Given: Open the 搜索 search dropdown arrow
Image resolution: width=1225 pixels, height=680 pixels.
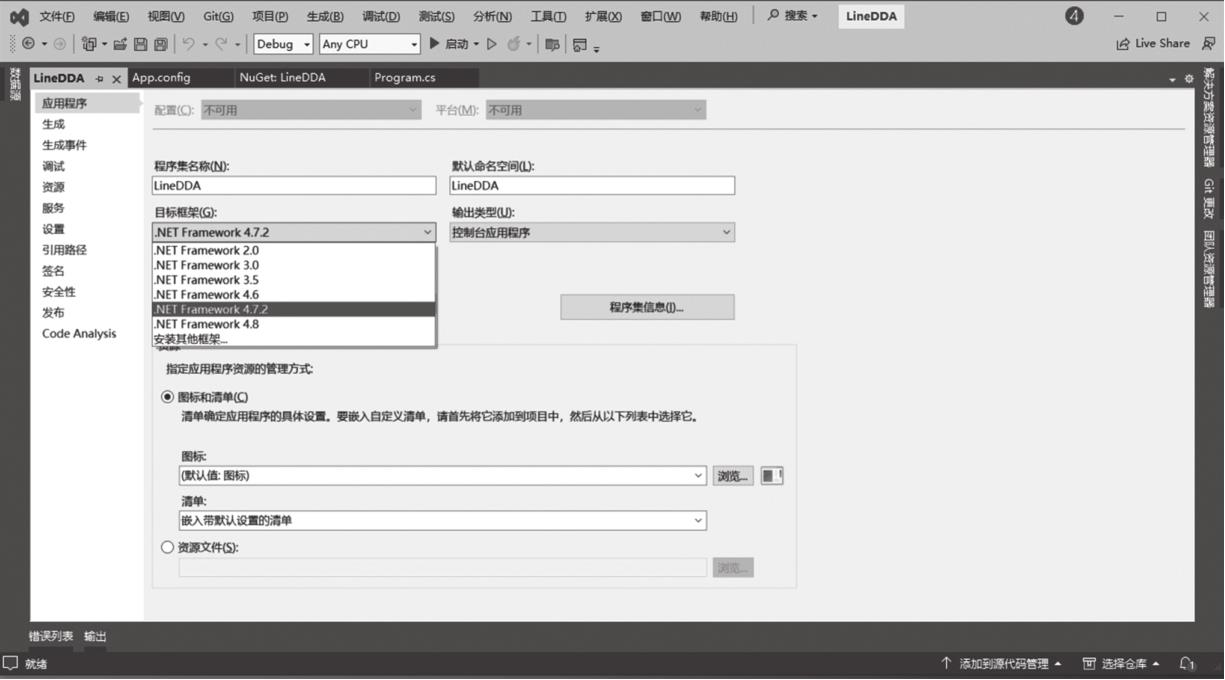Looking at the screenshot, I should coord(815,17).
